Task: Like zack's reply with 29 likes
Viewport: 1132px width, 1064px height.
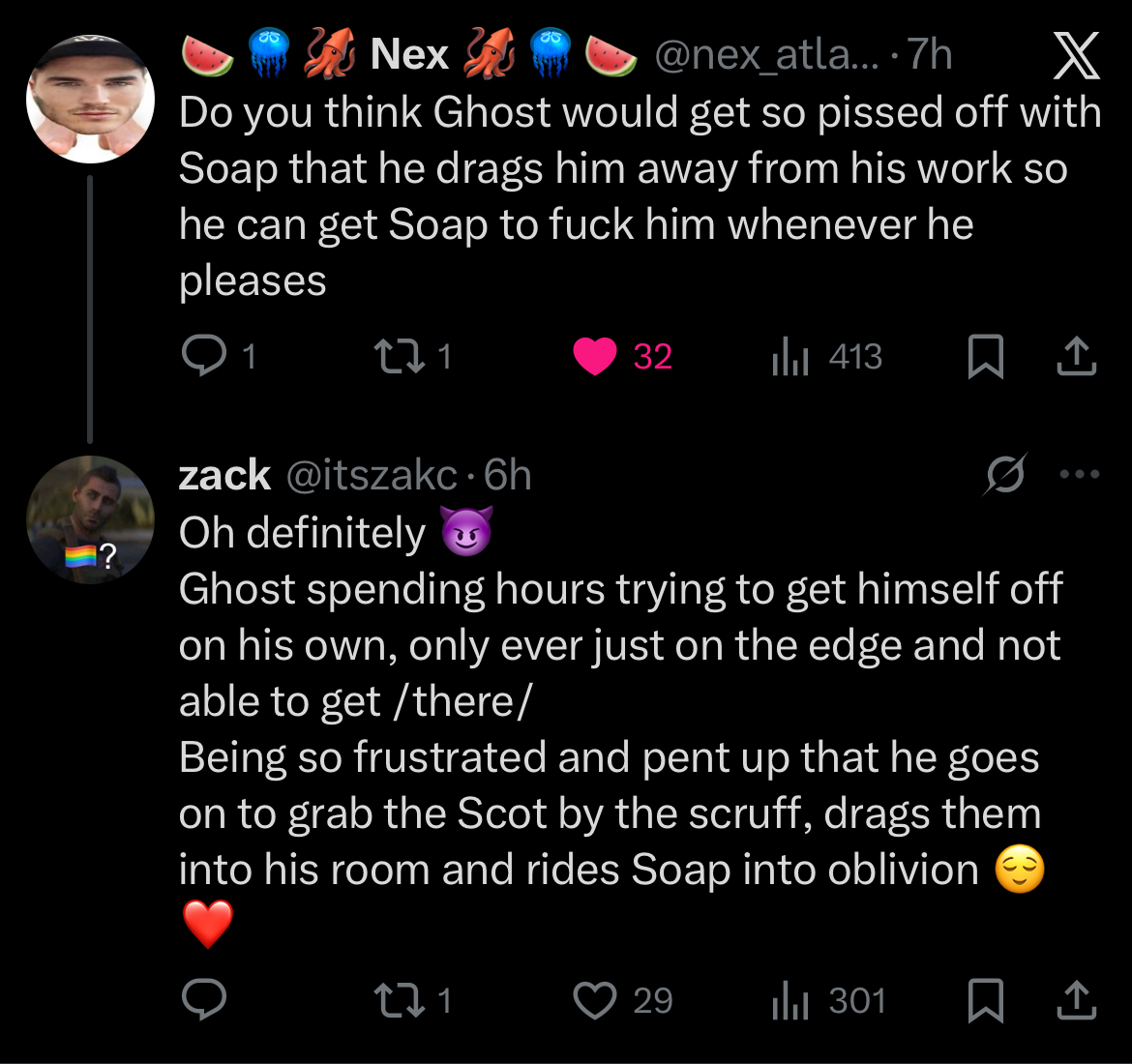Action: click(x=594, y=1000)
